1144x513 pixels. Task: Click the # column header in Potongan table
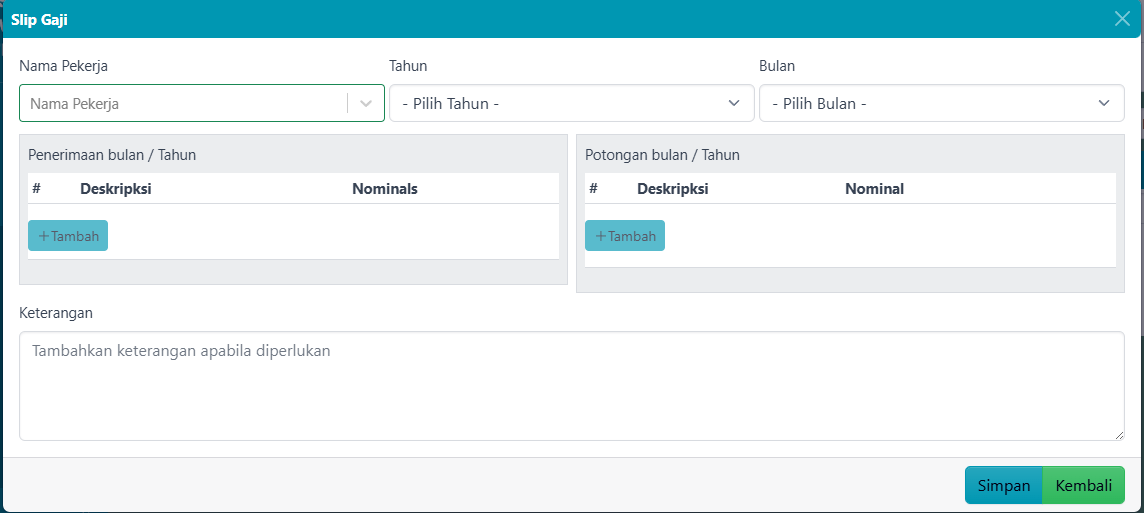(593, 188)
